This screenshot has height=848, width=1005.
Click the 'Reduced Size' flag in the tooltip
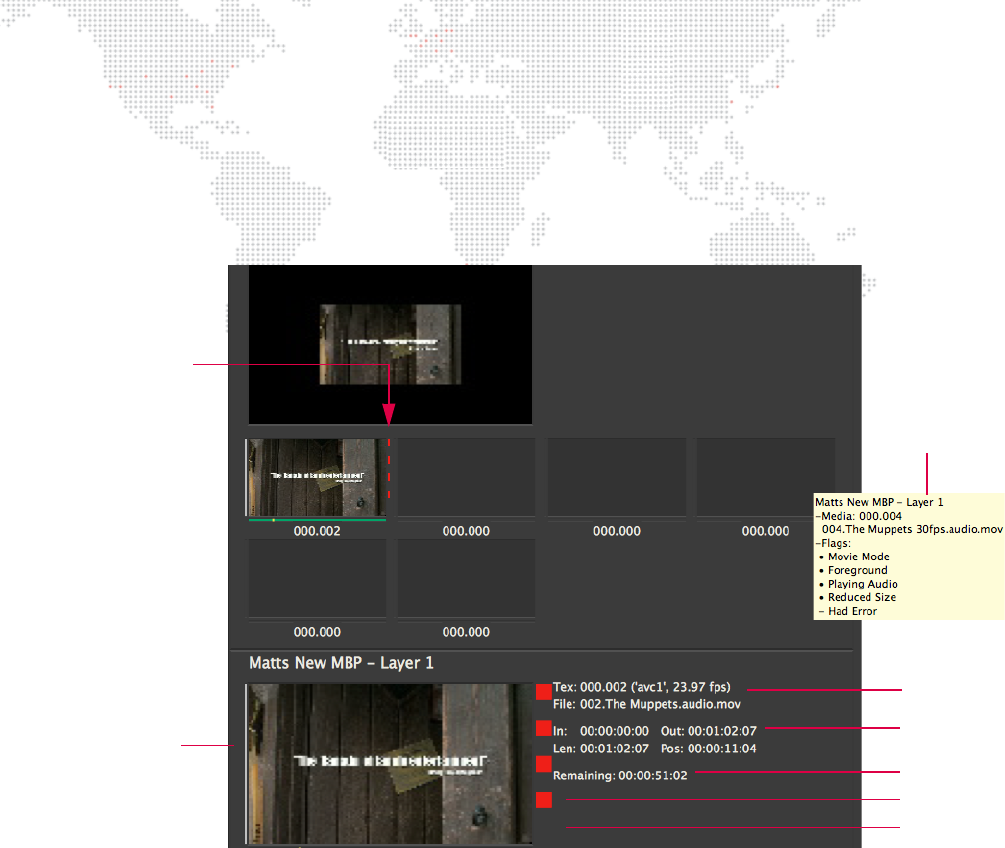click(862, 597)
